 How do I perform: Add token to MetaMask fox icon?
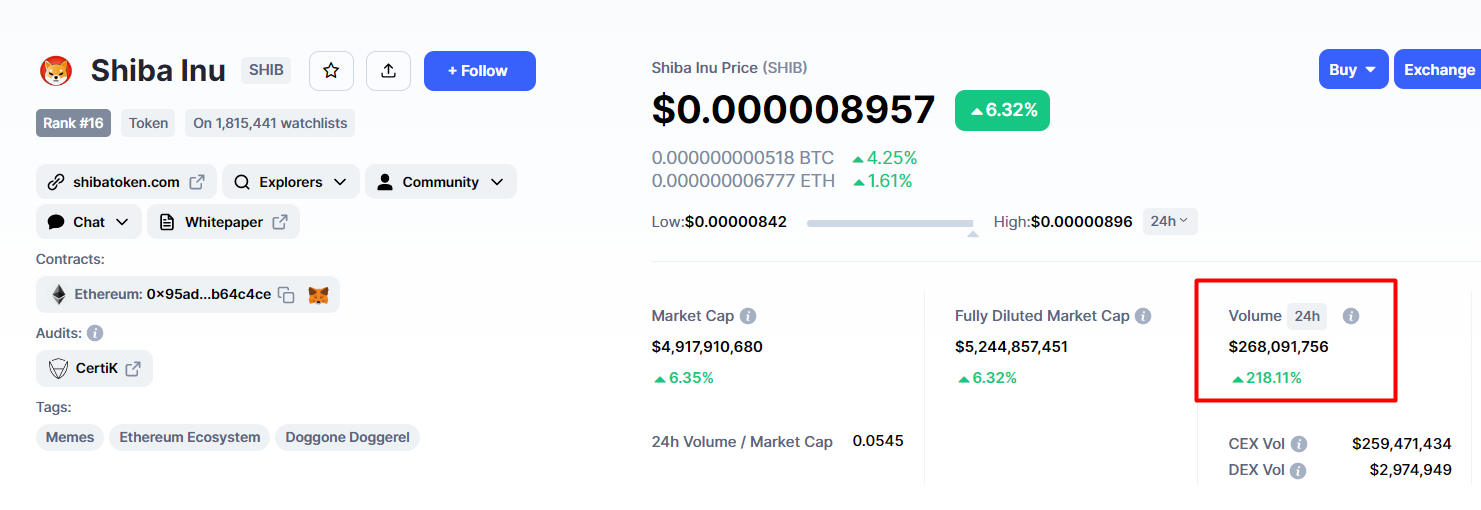(318, 295)
